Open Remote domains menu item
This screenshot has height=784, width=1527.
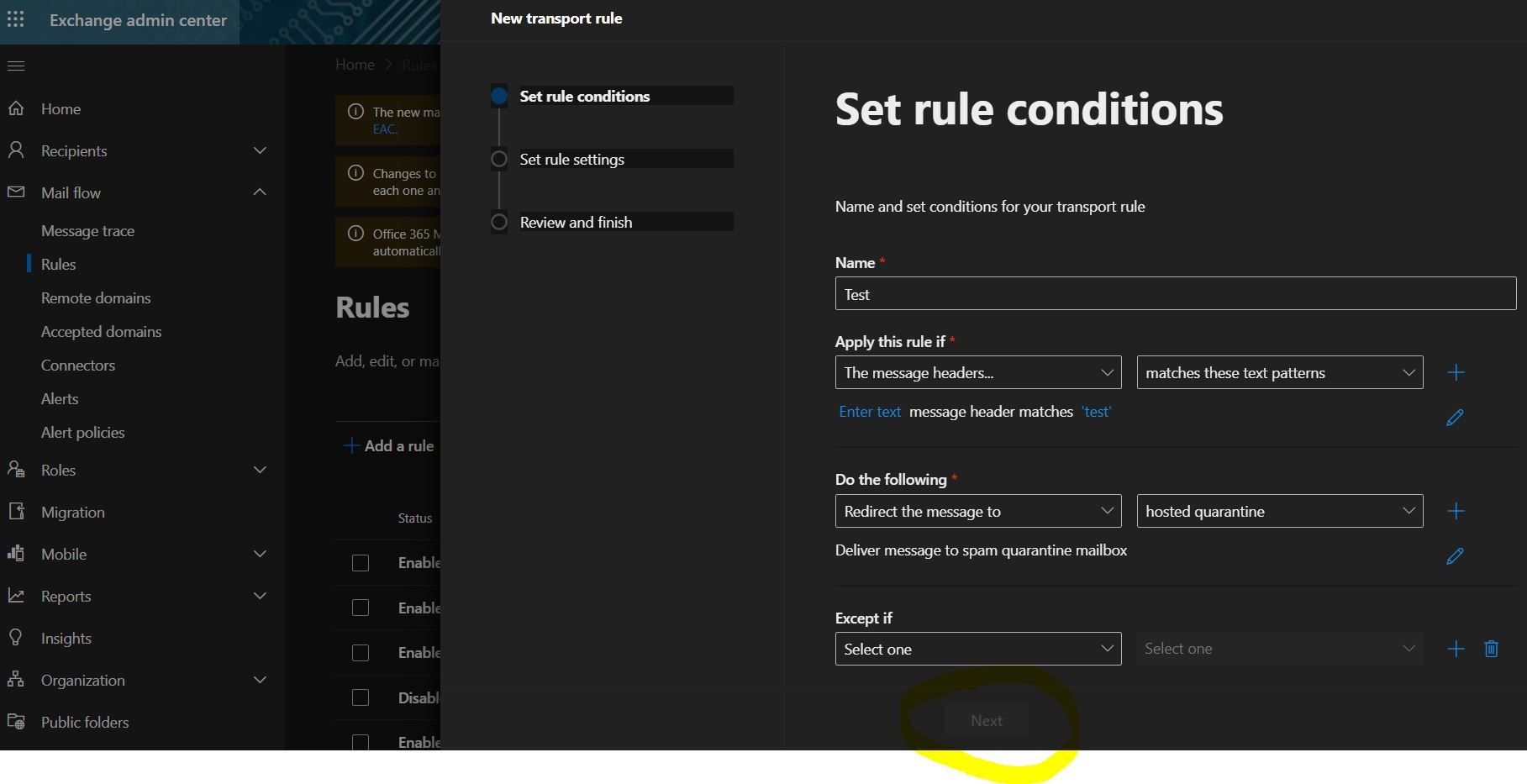point(96,297)
